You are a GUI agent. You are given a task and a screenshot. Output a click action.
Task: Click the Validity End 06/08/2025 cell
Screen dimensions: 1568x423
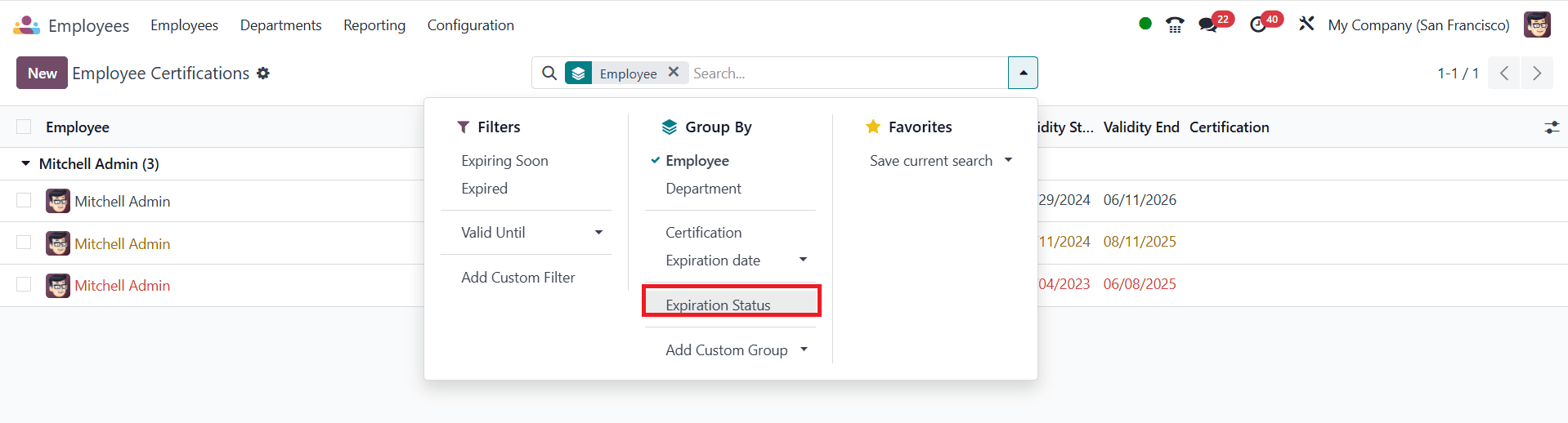[1140, 284]
